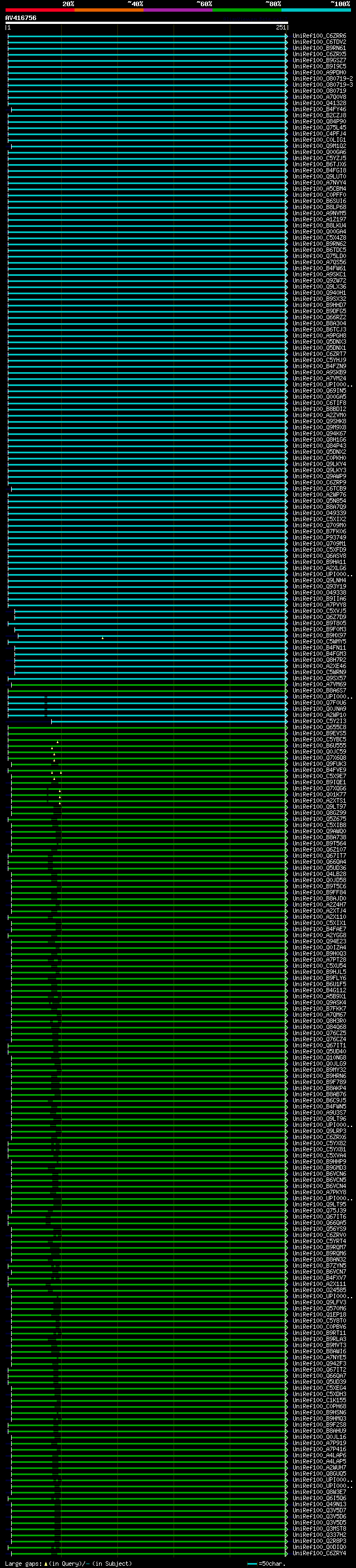Open hit UniRef100_B8A738
Viewport: 356px width, 1568px height.
click(319, 838)
